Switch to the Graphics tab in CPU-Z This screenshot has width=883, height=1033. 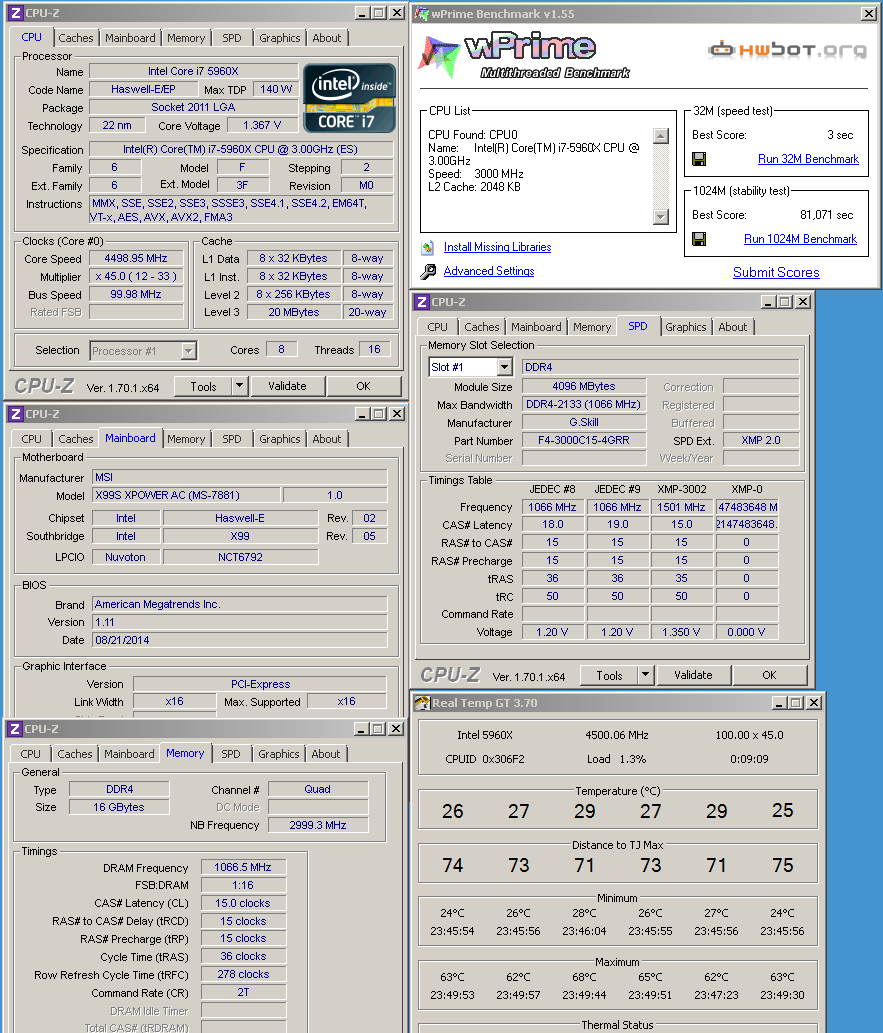pos(279,37)
